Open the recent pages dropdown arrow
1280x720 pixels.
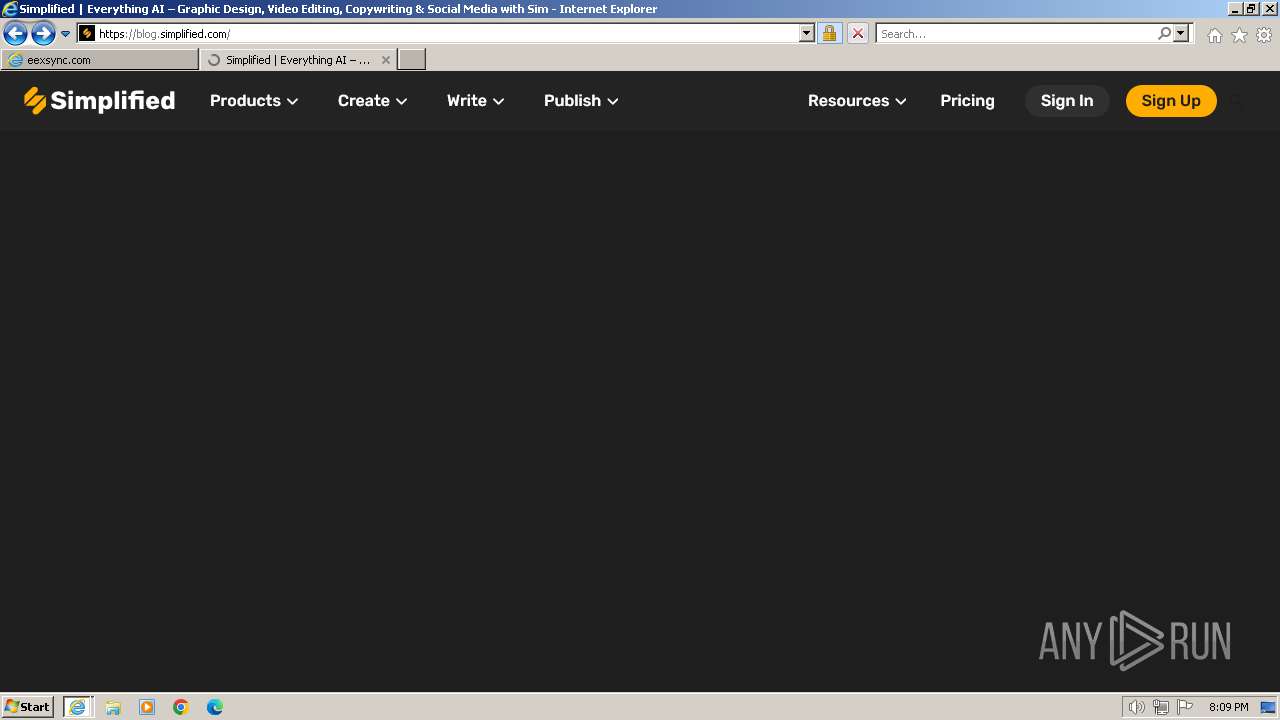click(66, 34)
